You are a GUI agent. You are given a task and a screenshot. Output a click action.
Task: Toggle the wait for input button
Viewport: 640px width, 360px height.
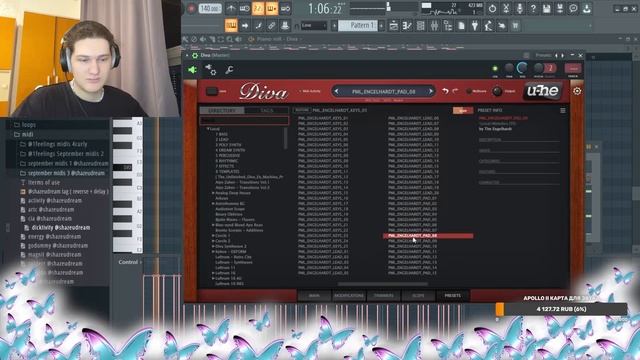[245, 8]
